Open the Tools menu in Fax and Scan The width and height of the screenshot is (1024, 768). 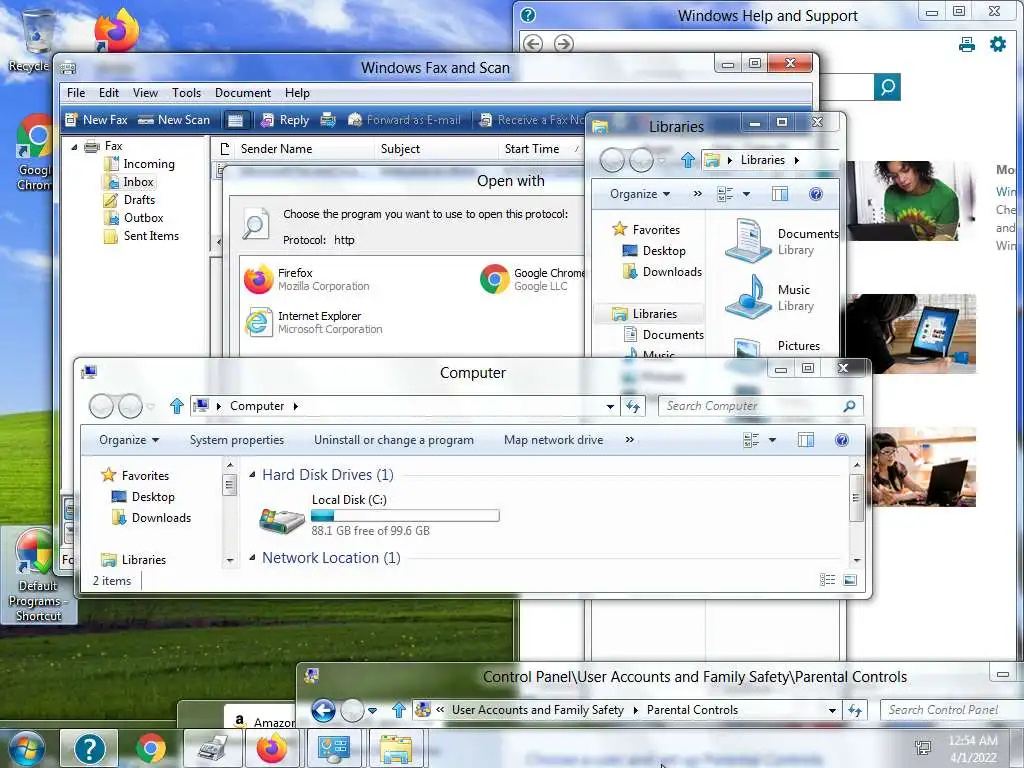click(186, 93)
